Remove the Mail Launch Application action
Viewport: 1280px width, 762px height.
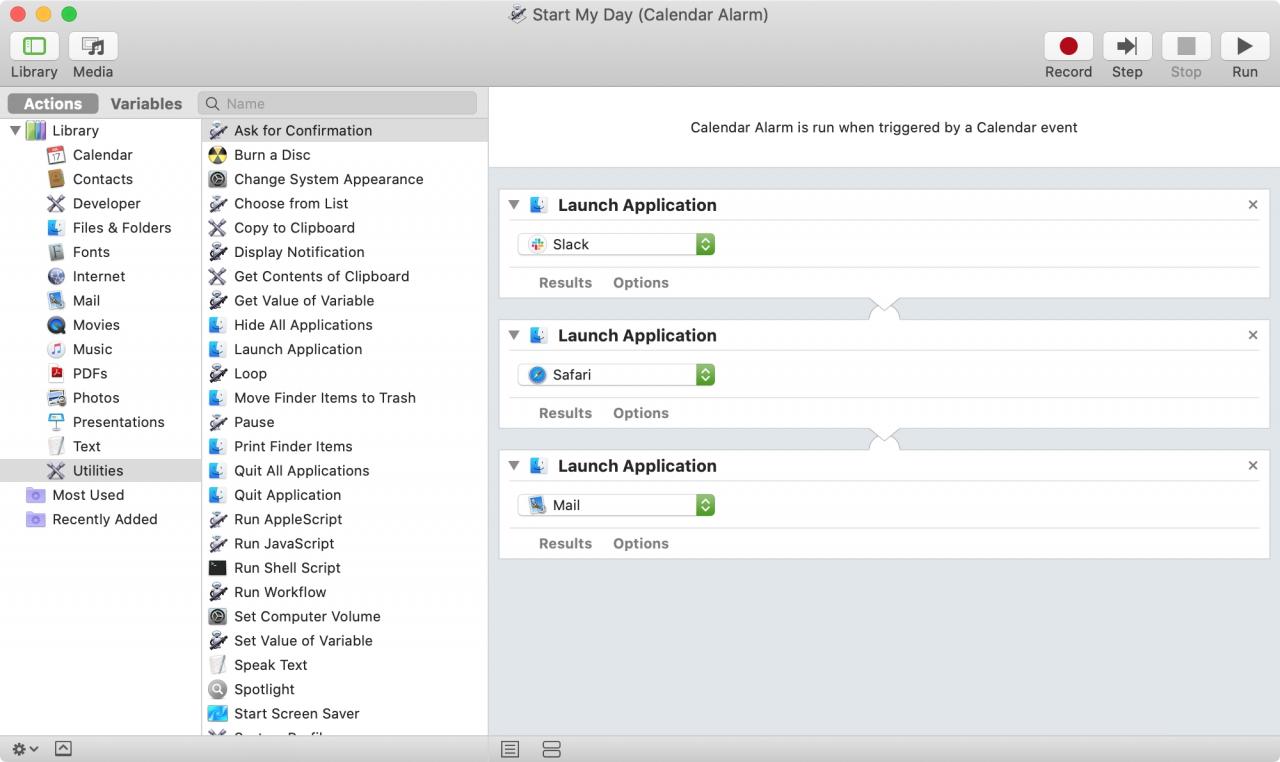(x=1253, y=466)
